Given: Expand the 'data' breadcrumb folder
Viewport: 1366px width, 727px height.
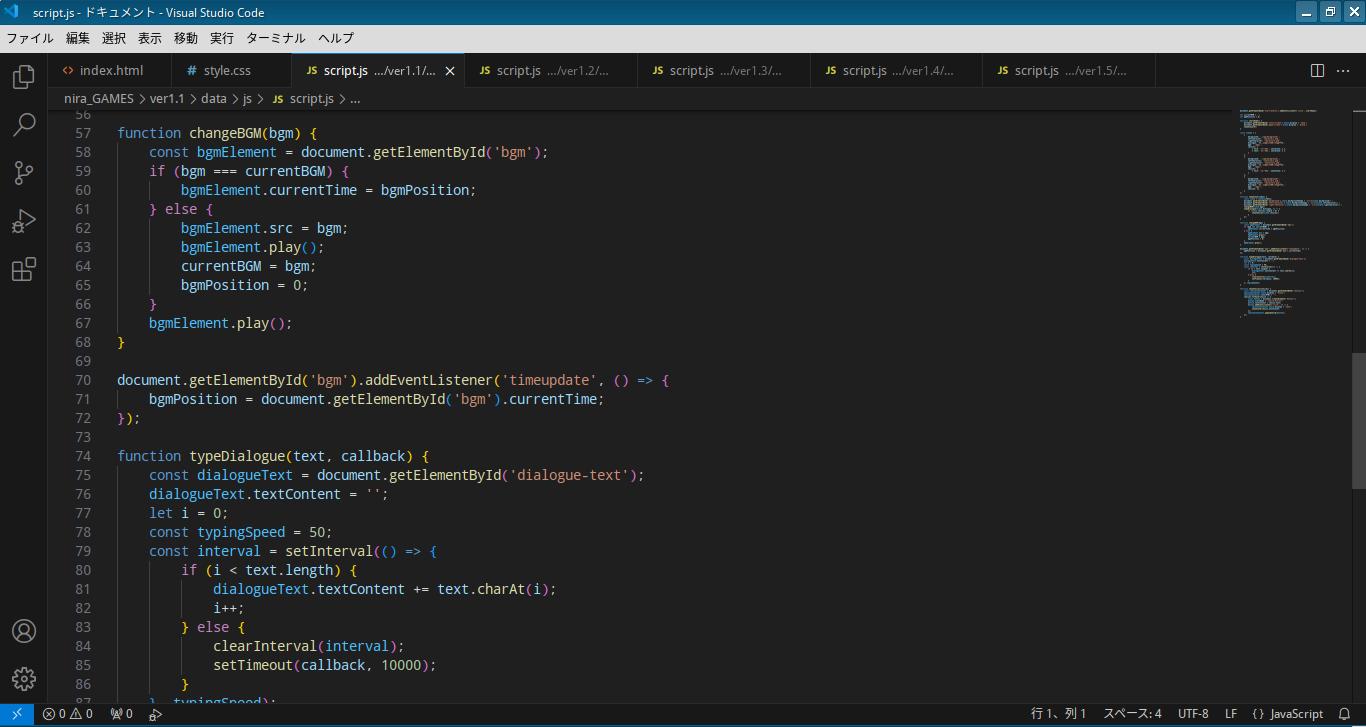Looking at the screenshot, I should click(x=213, y=99).
